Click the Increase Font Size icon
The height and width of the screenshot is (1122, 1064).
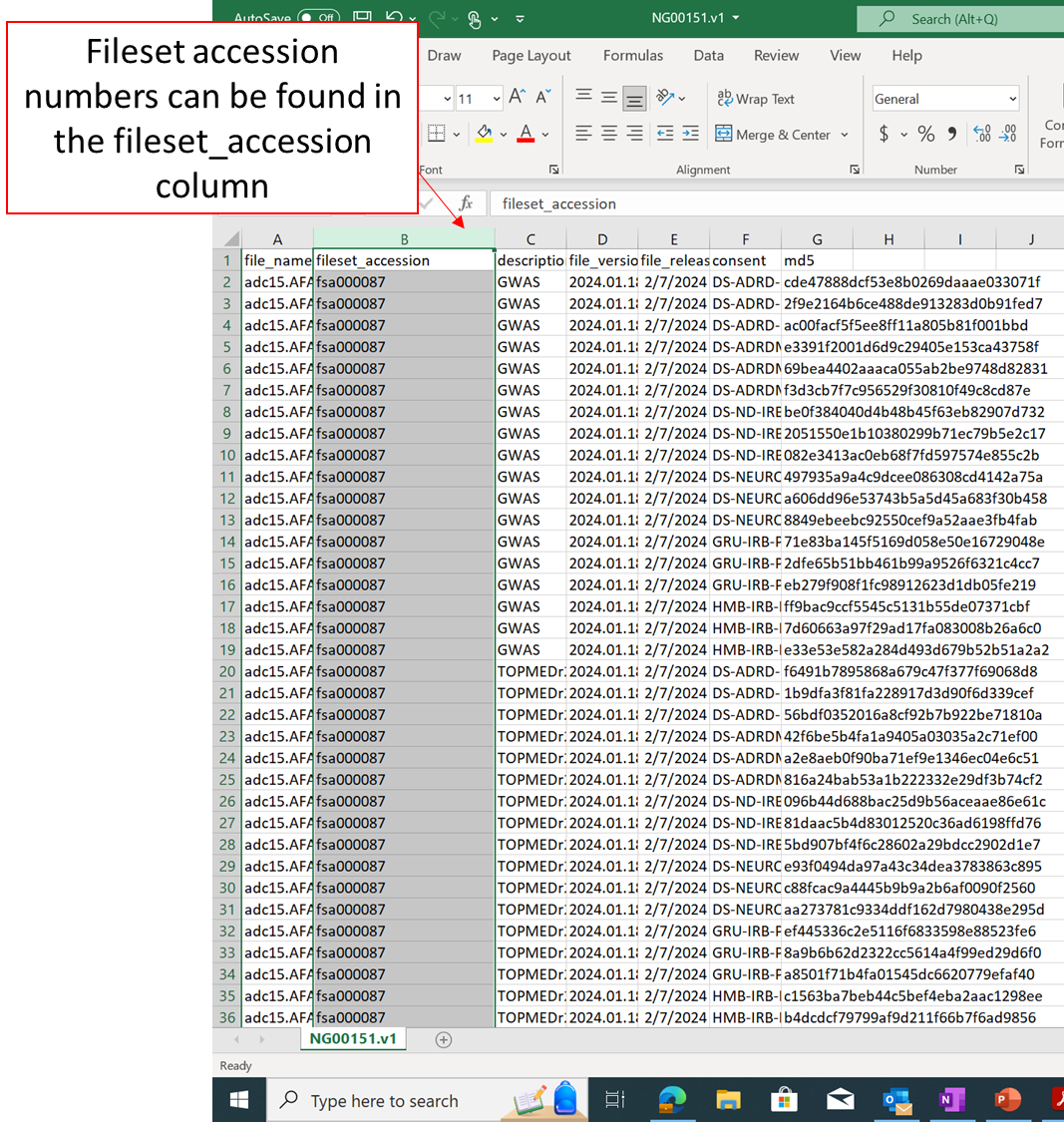coord(518,97)
